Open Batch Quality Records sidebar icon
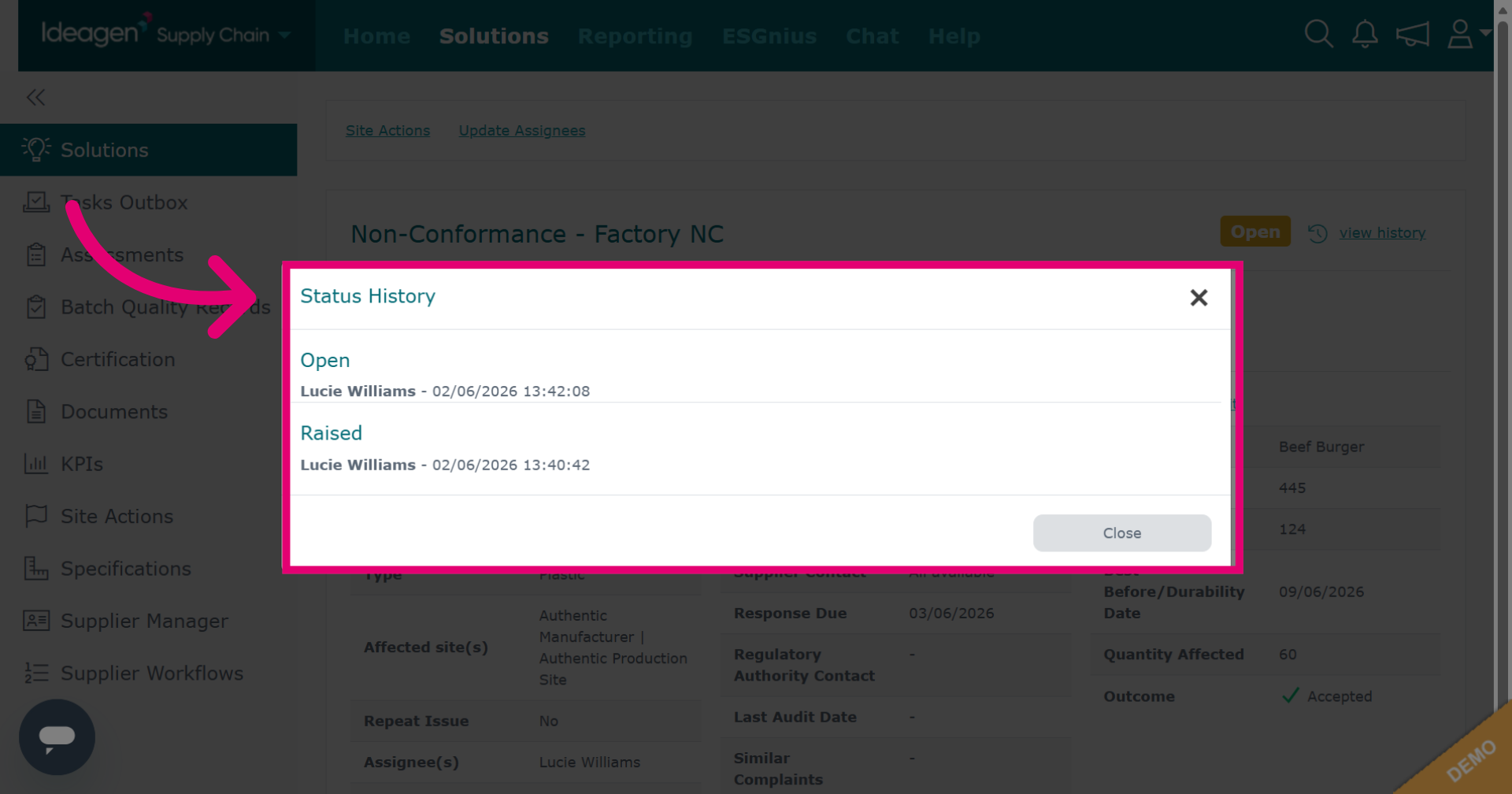The height and width of the screenshot is (794, 1512). [36, 307]
